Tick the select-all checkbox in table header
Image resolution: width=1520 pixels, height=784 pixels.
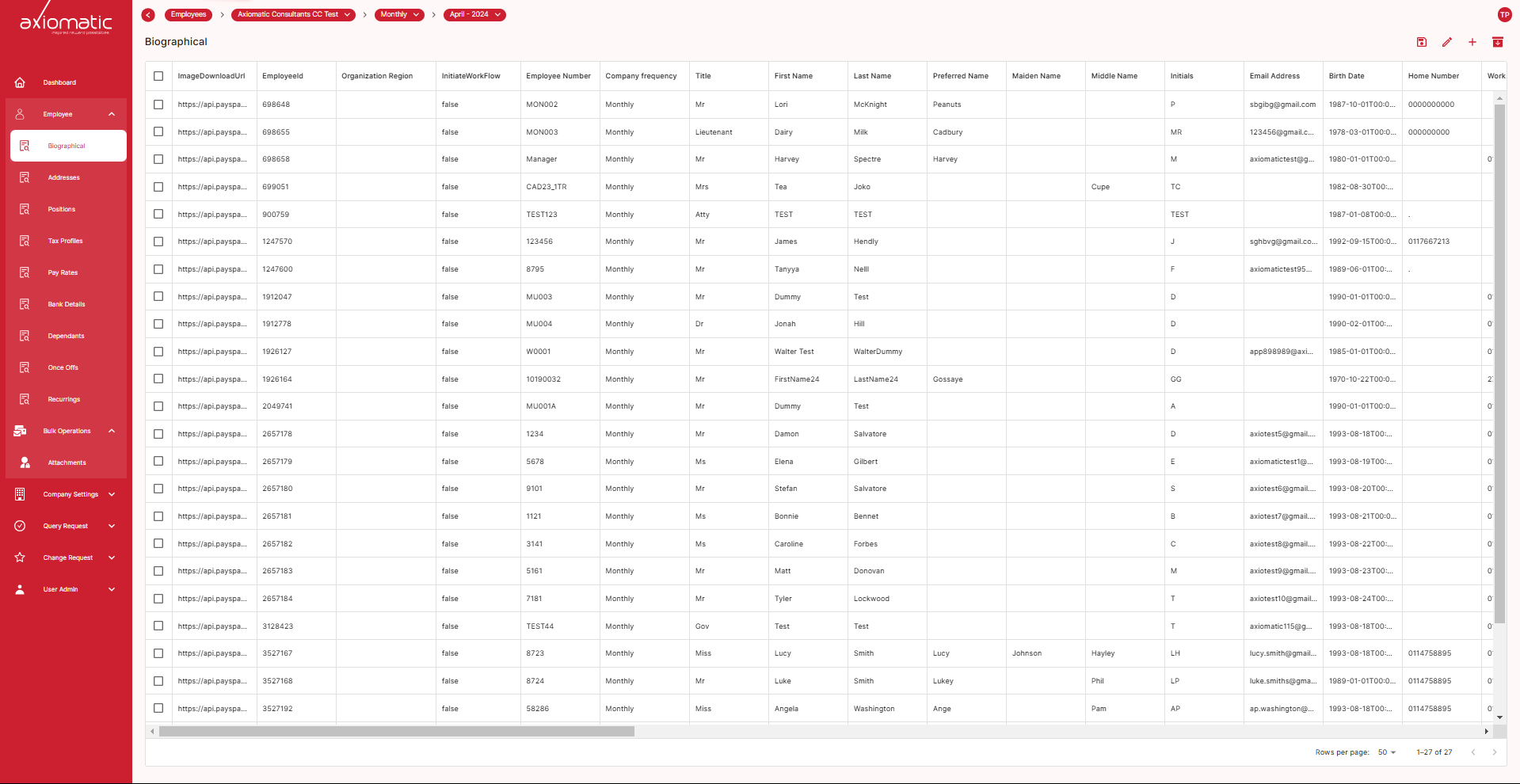click(x=158, y=76)
